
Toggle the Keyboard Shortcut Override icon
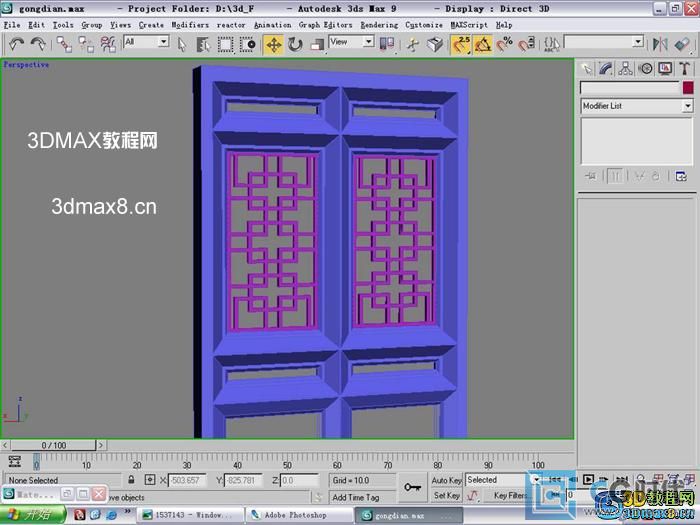click(x=435, y=44)
